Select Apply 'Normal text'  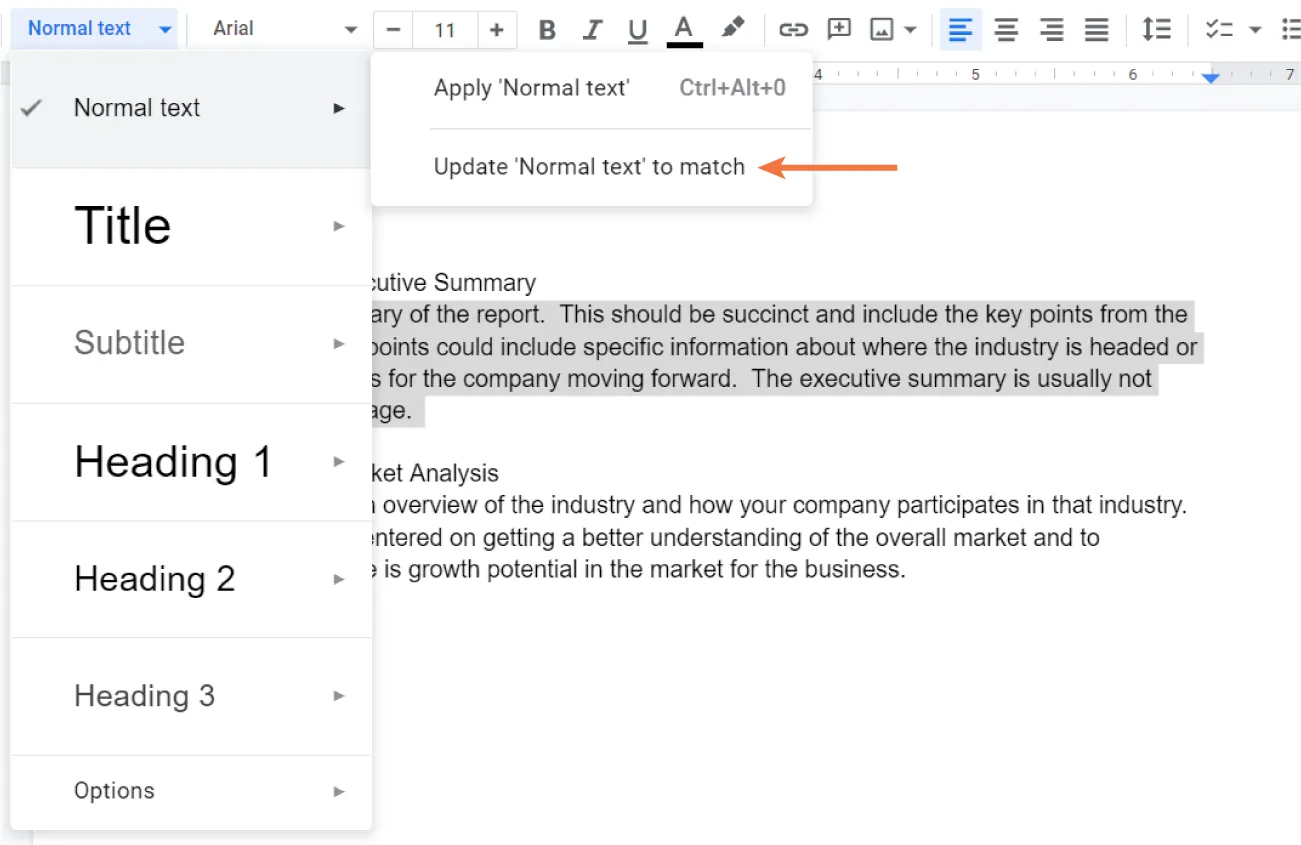531,88
